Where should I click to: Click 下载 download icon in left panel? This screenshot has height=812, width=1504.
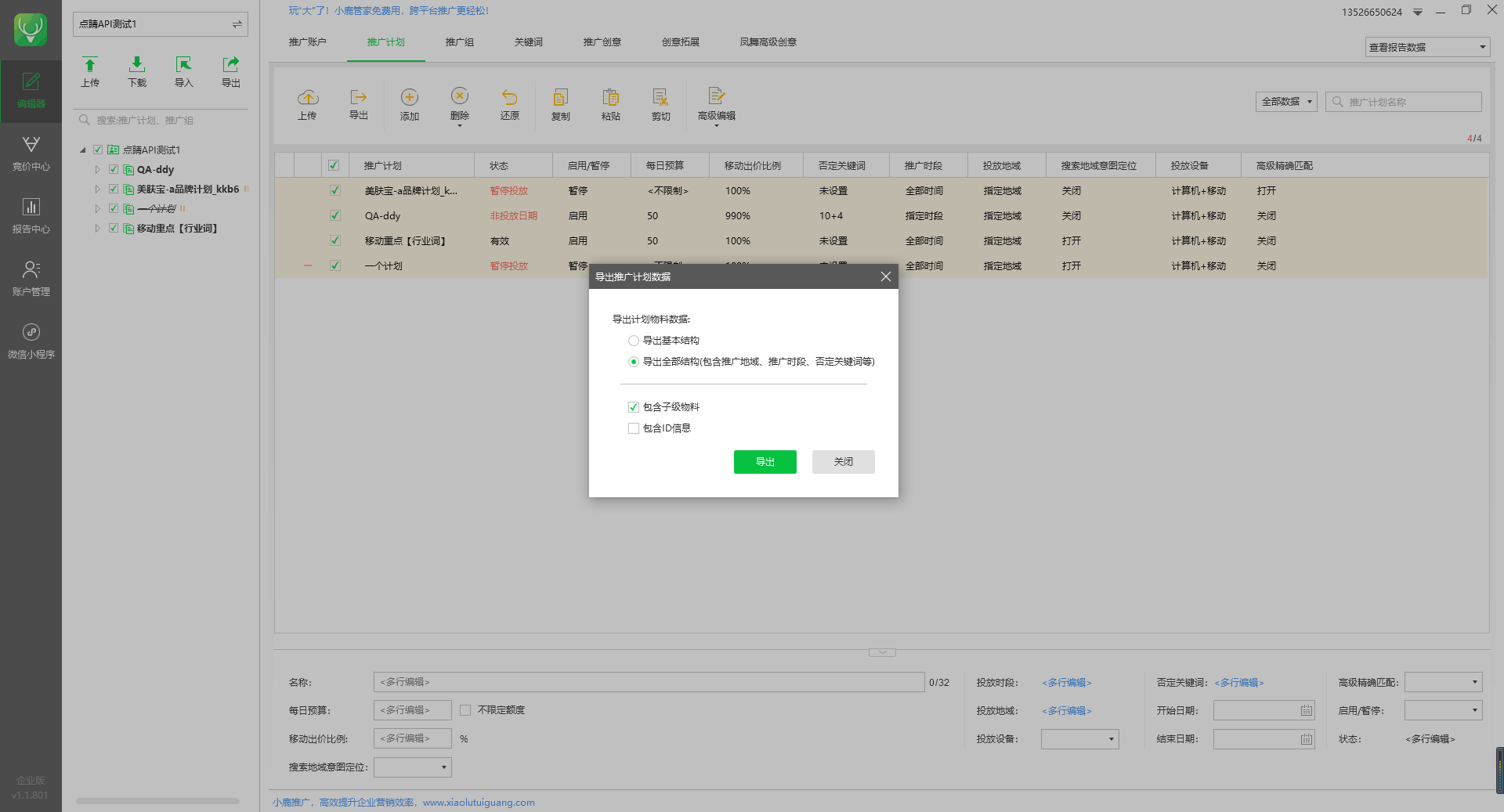[137, 71]
